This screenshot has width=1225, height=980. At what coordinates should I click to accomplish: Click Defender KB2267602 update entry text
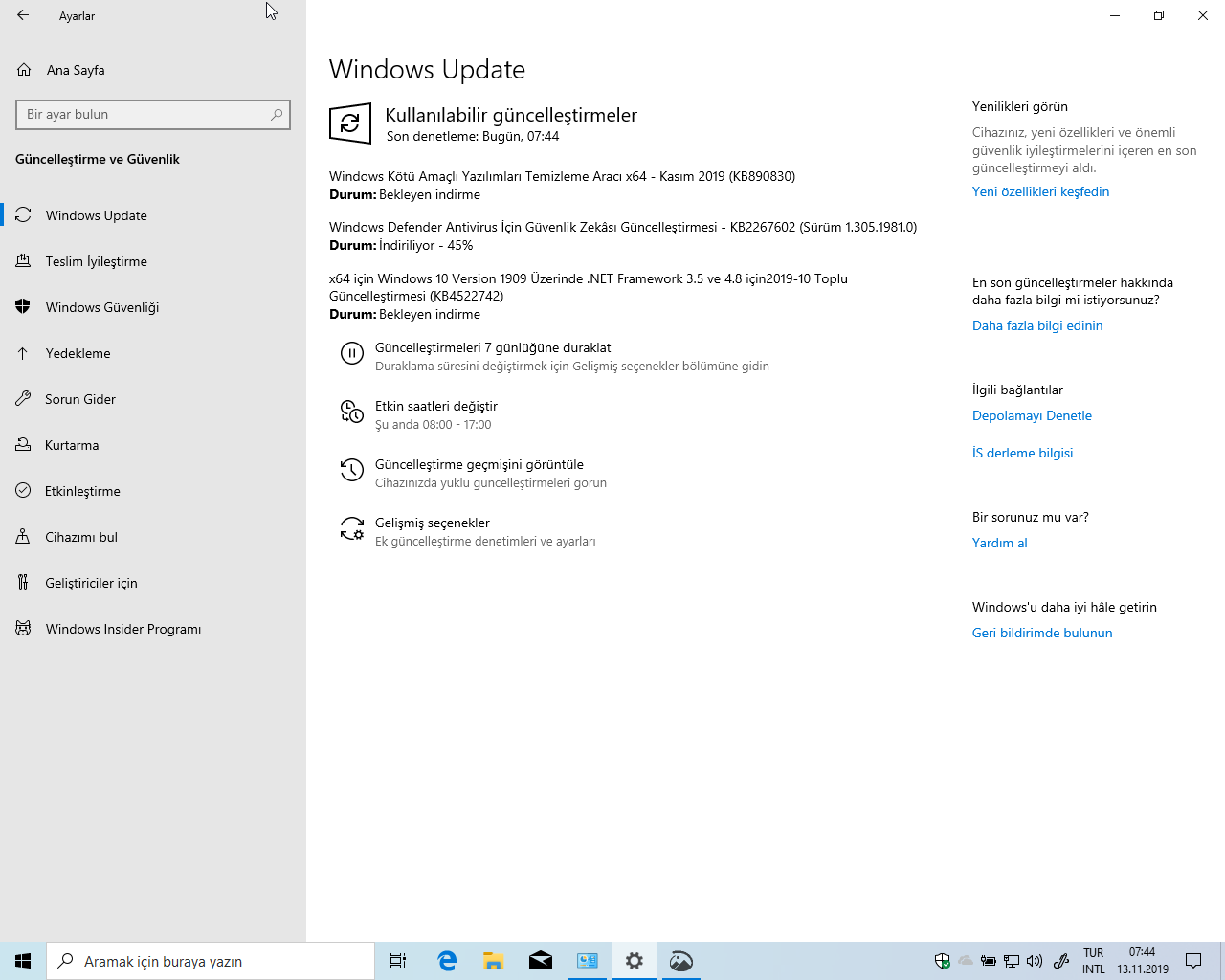coord(623,227)
